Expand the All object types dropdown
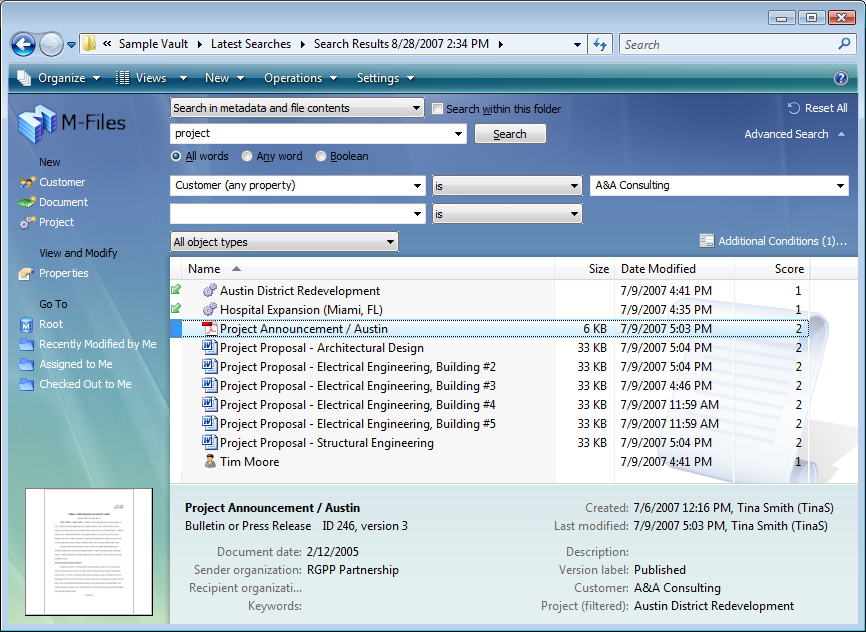Screen dimensions: 866x632 (284, 242)
